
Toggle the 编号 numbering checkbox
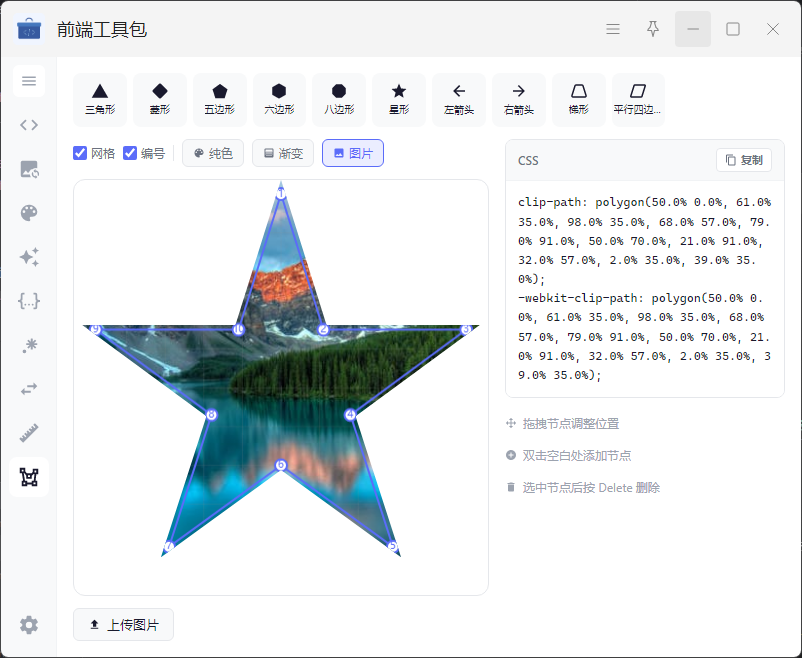pyautogui.click(x=130, y=153)
